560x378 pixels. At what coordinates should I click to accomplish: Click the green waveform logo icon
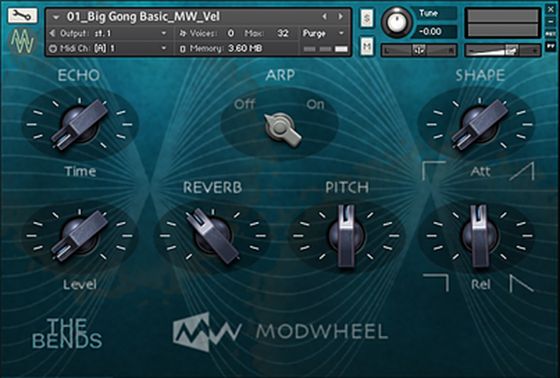22,41
